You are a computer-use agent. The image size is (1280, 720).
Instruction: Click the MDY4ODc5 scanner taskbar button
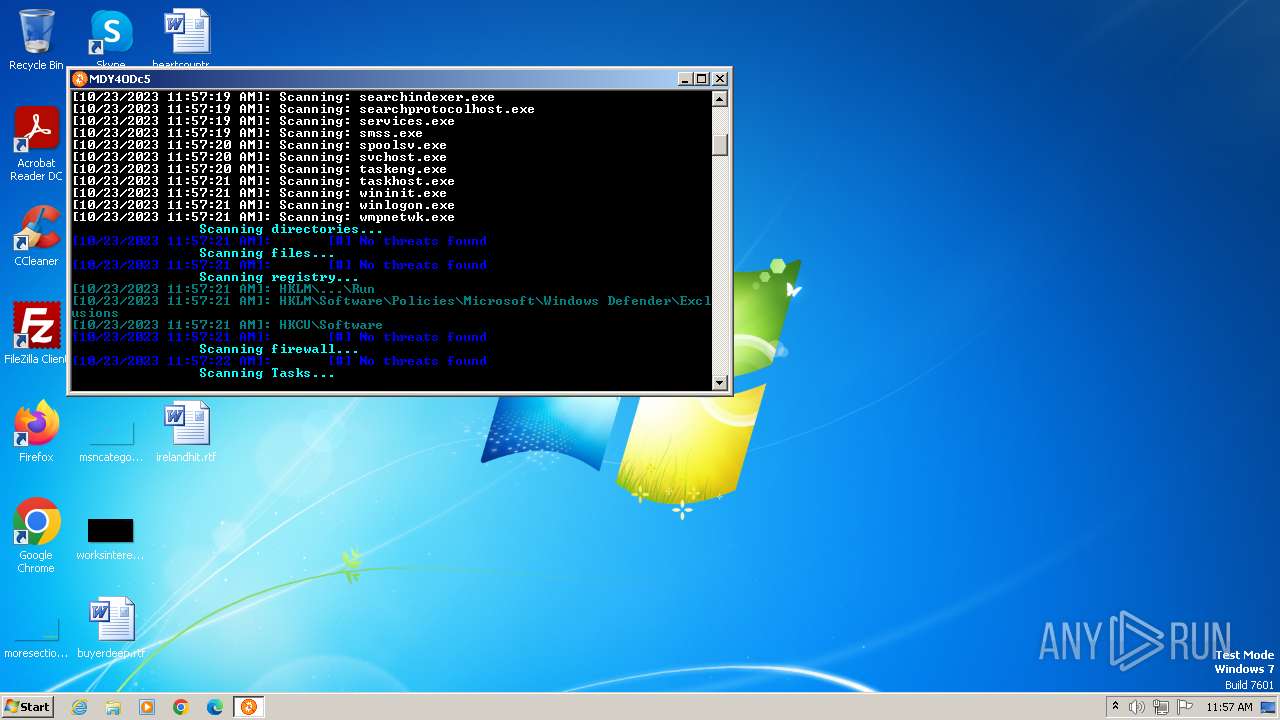pos(248,707)
